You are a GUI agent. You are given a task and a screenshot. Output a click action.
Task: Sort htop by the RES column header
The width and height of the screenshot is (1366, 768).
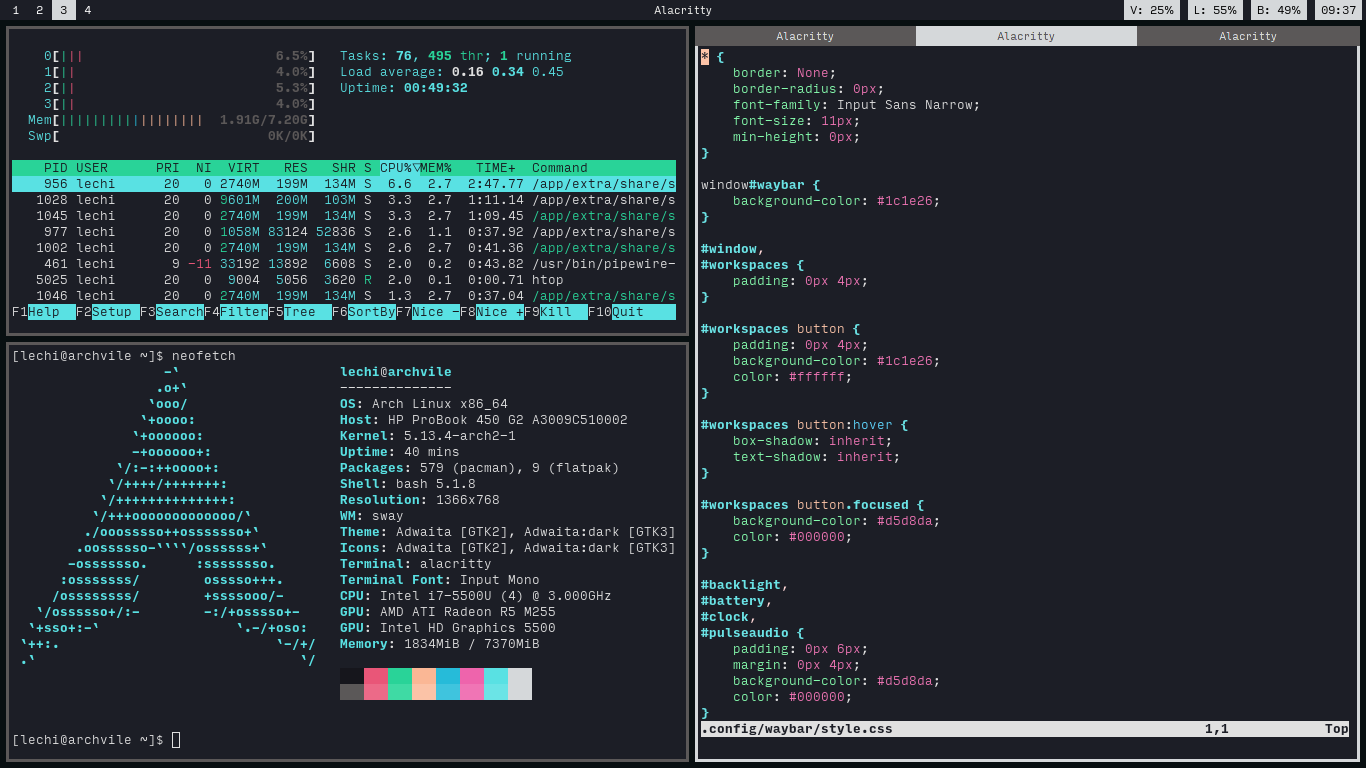tap(296, 168)
